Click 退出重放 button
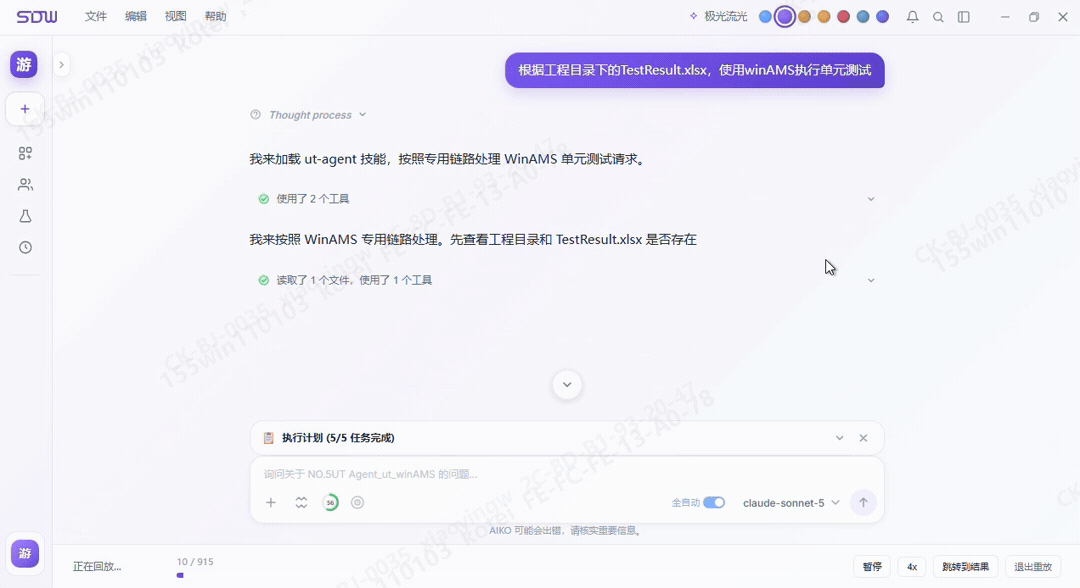 coord(1033,567)
